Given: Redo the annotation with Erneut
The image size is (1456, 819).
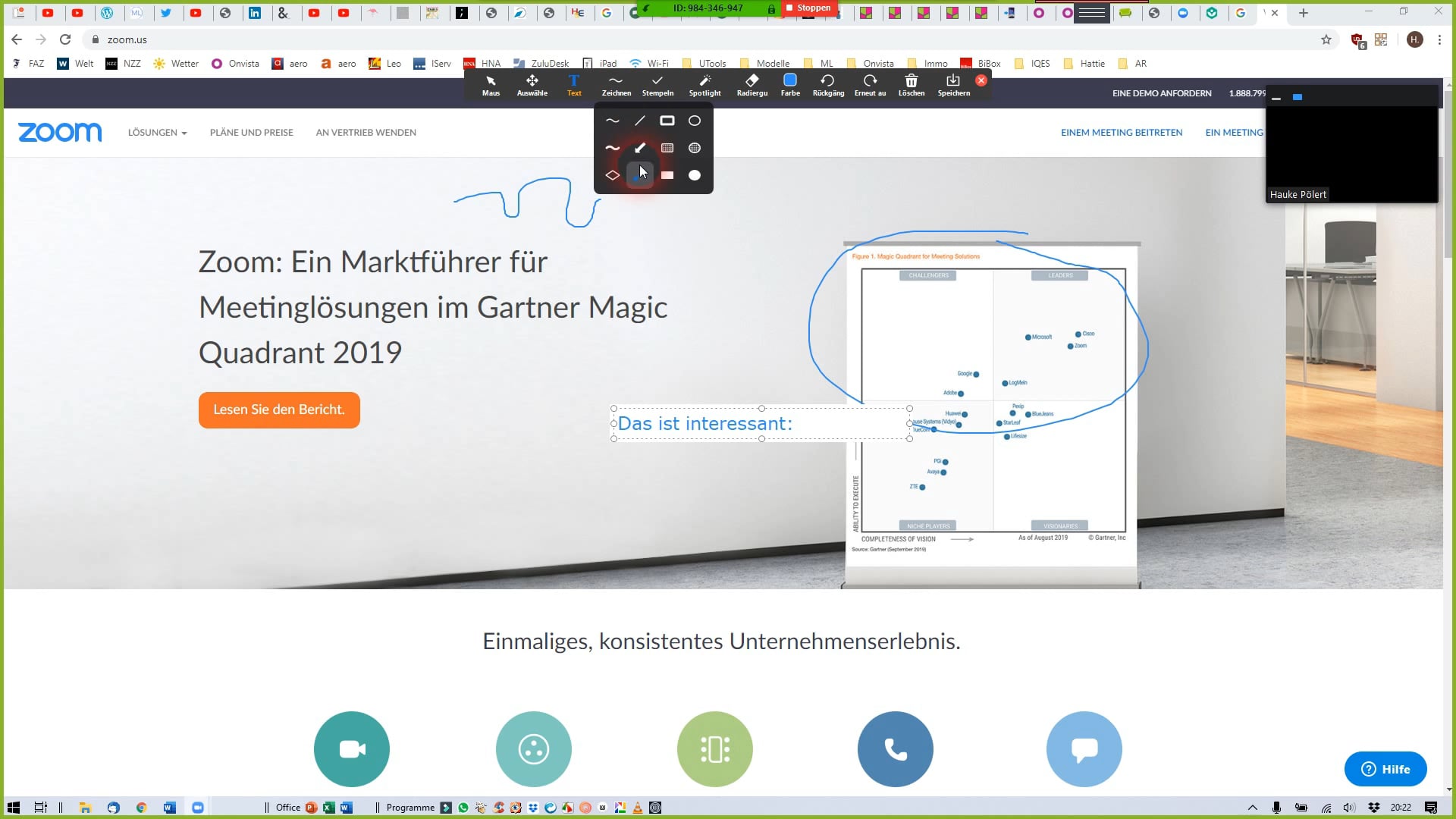Looking at the screenshot, I should 870,85.
